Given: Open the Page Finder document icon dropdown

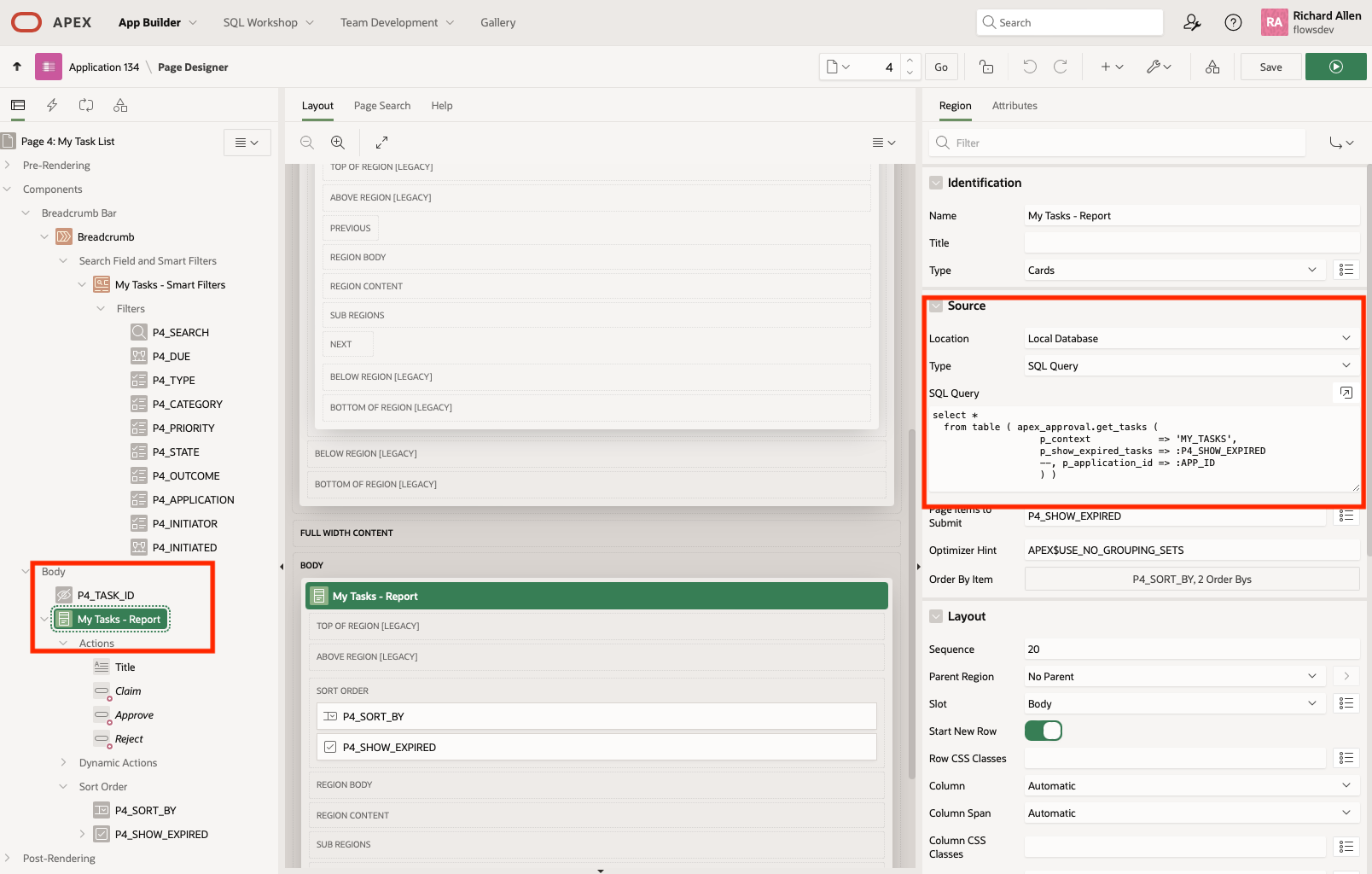Looking at the screenshot, I should tap(838, 67).
